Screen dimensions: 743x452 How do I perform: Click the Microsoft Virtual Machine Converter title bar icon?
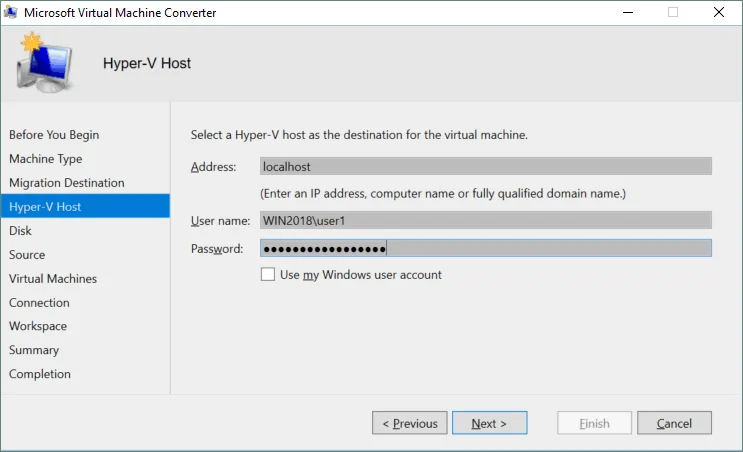[x=11, y=12]
